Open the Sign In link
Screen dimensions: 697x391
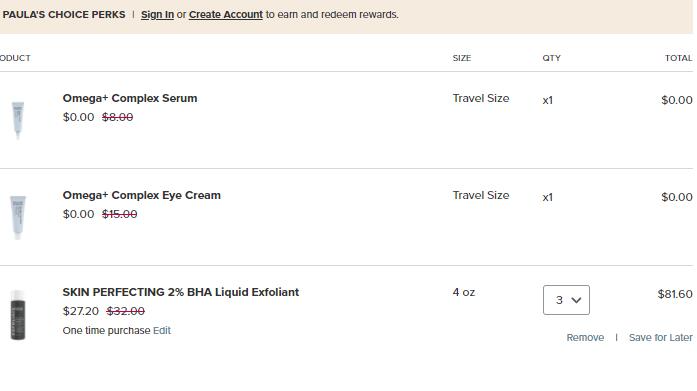point(157,15)
